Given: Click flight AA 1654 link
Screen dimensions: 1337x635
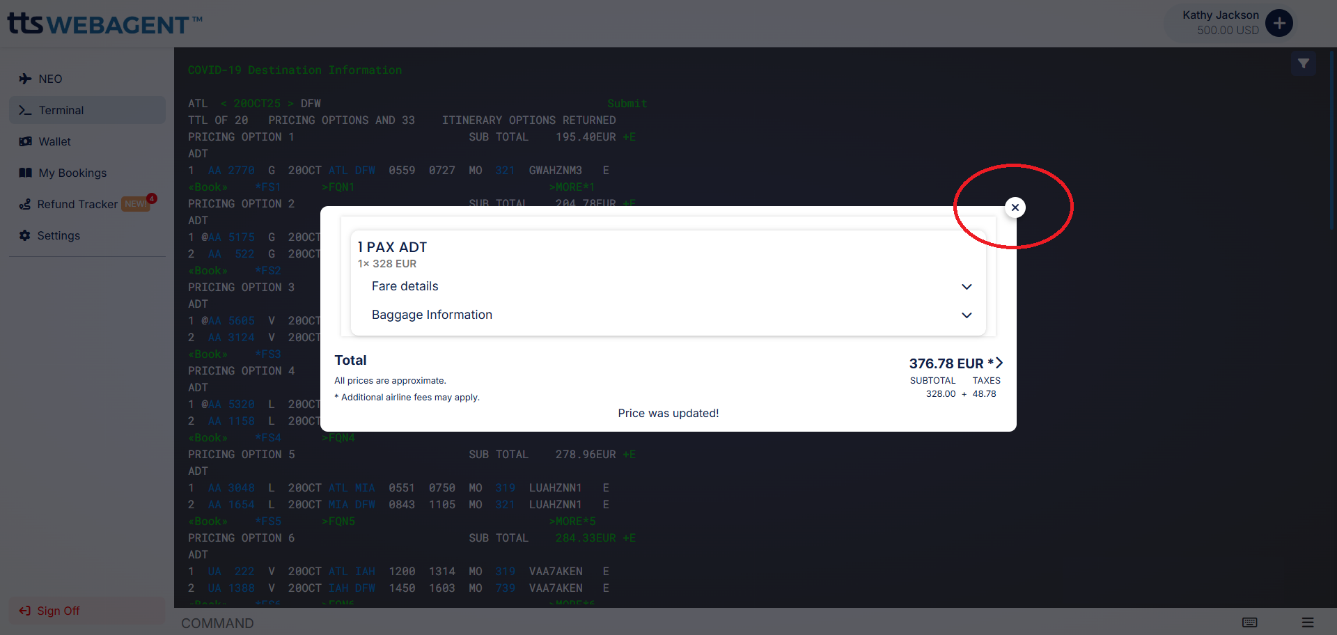Looking at the screenshot, I should pos(231,504).
